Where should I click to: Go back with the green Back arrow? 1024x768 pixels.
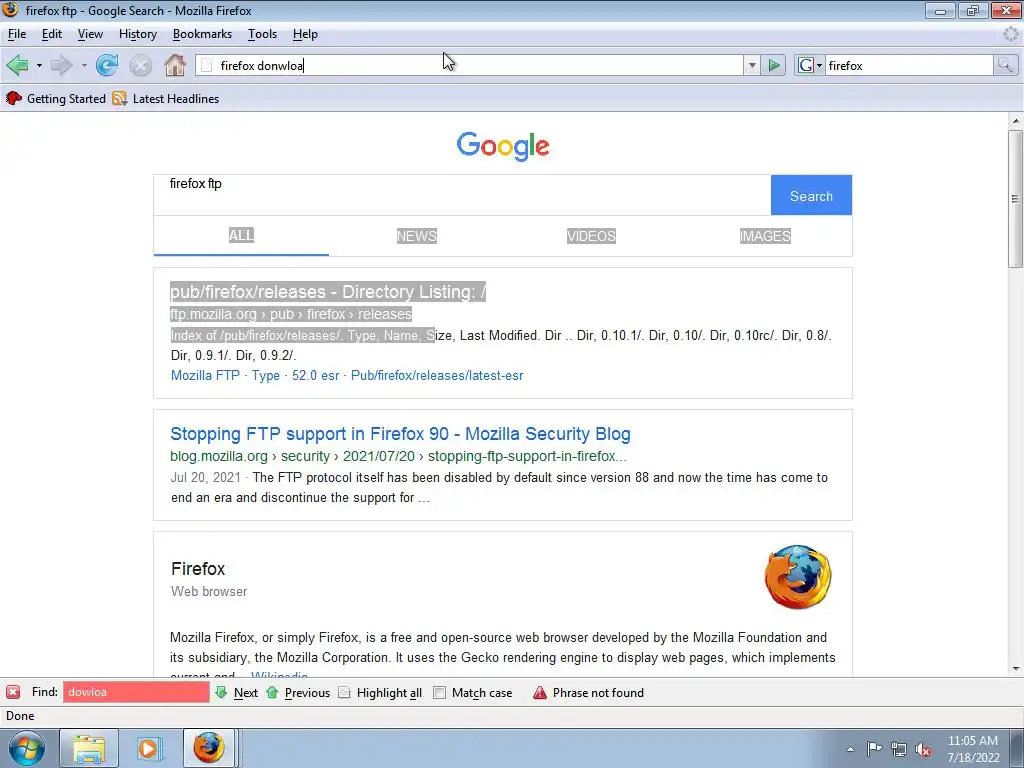(18, 65)
